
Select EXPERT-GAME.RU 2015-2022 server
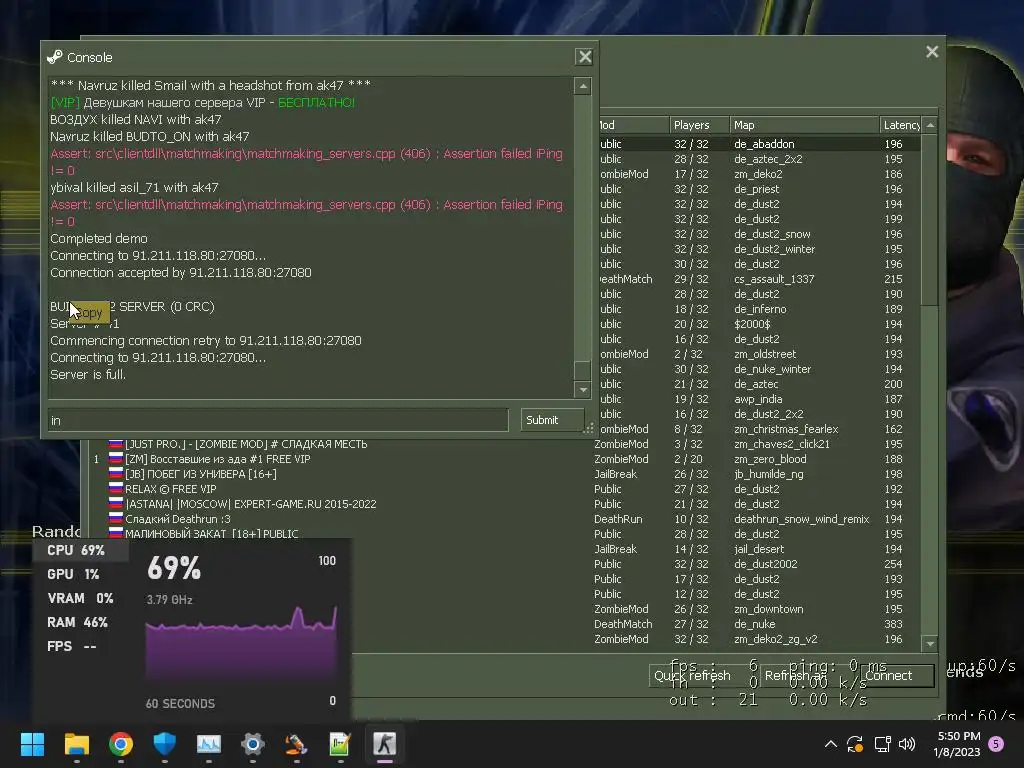505,504
